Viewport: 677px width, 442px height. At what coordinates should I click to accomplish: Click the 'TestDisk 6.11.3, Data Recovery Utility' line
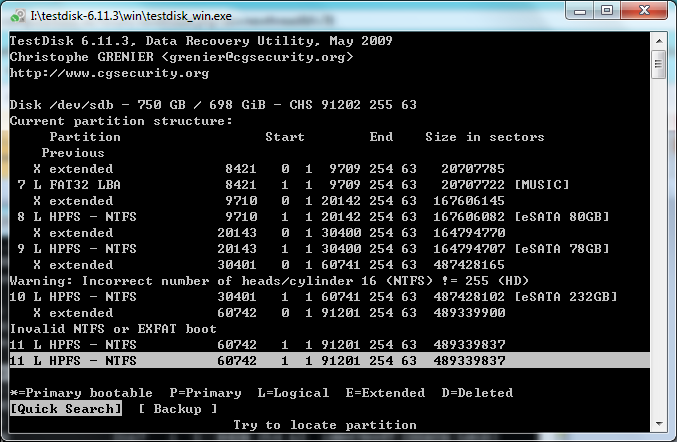201,41
